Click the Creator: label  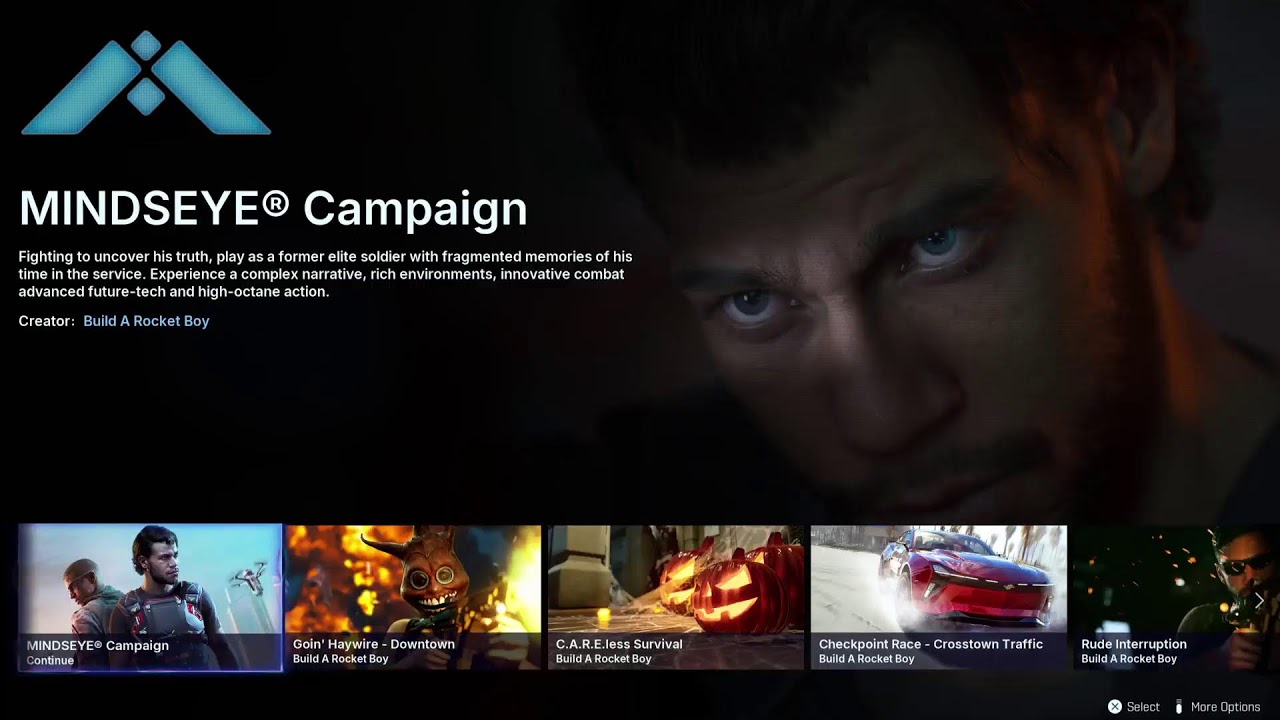46,321
